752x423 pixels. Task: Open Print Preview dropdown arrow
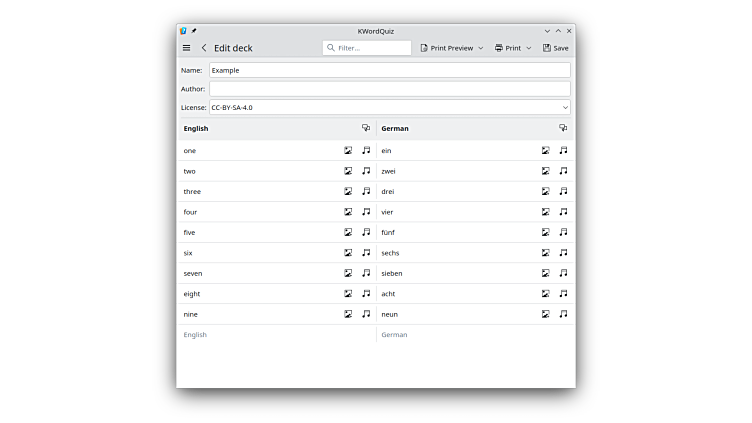(x=481, y=48)
